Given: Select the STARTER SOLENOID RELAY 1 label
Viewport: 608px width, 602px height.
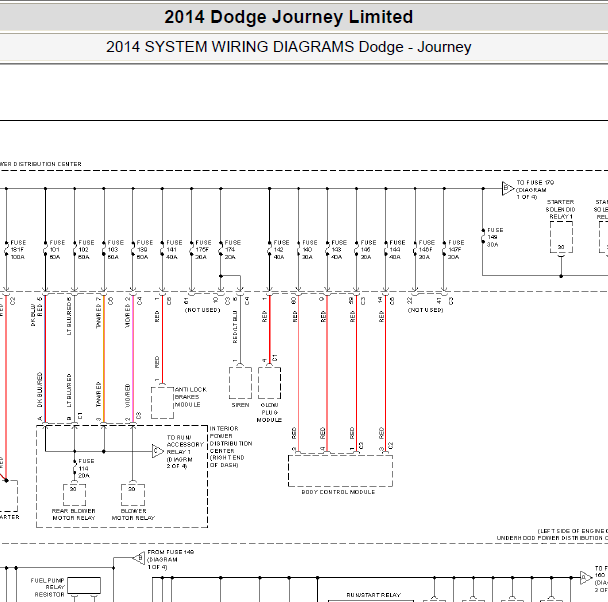Looking at the screenshot, I should [x=561, y=209].
